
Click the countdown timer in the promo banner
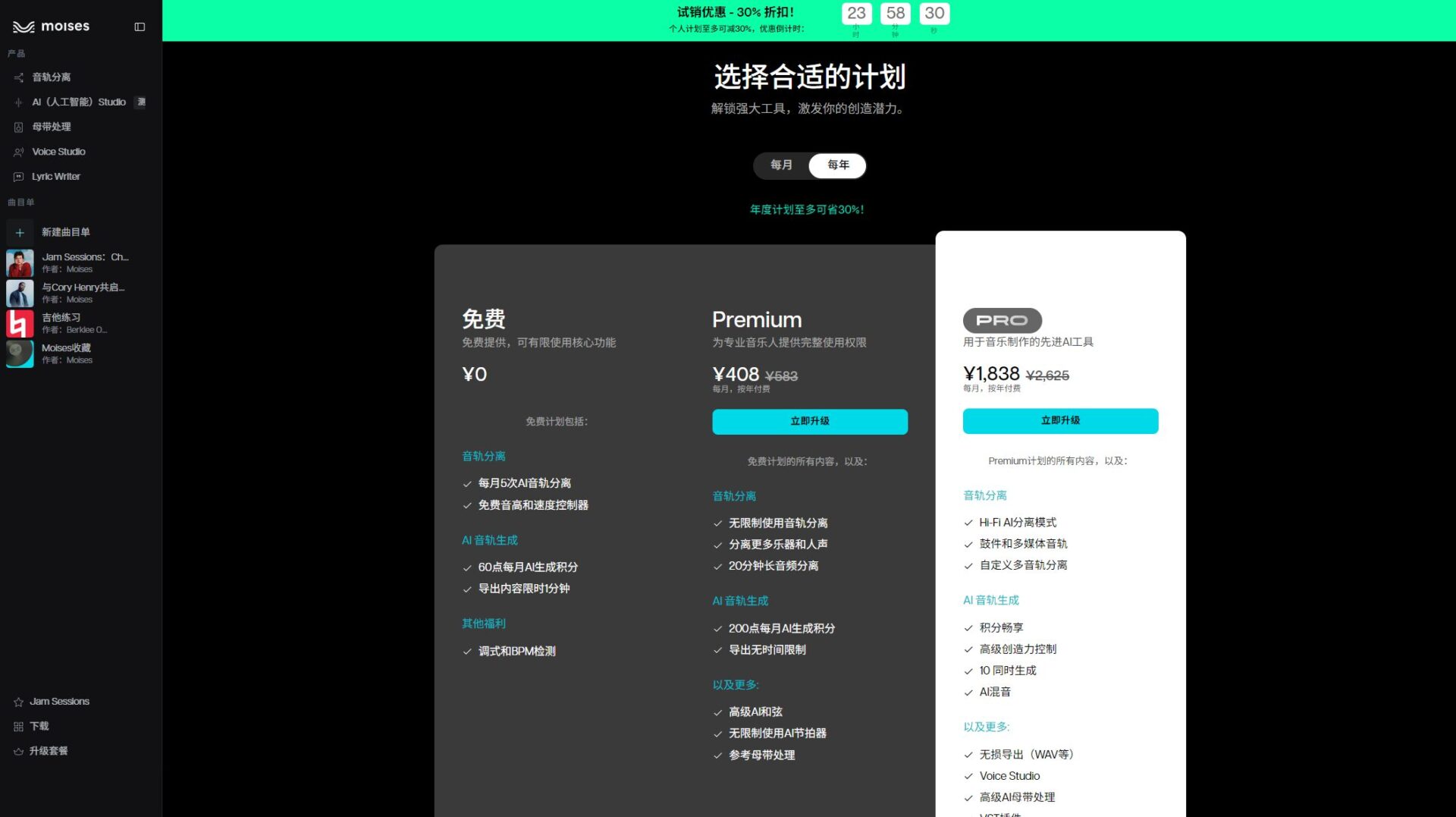(x=896, y=13)
